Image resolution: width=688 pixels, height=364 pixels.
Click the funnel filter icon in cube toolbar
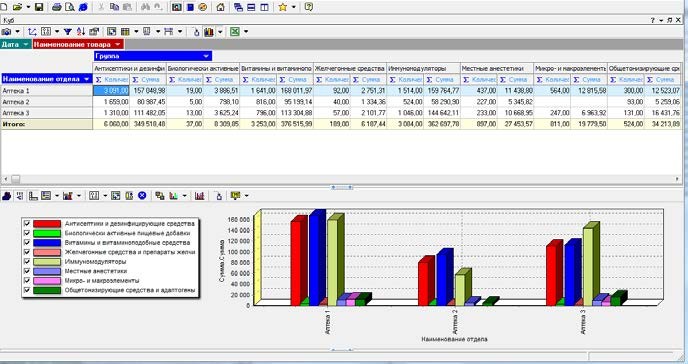[68, 32]
